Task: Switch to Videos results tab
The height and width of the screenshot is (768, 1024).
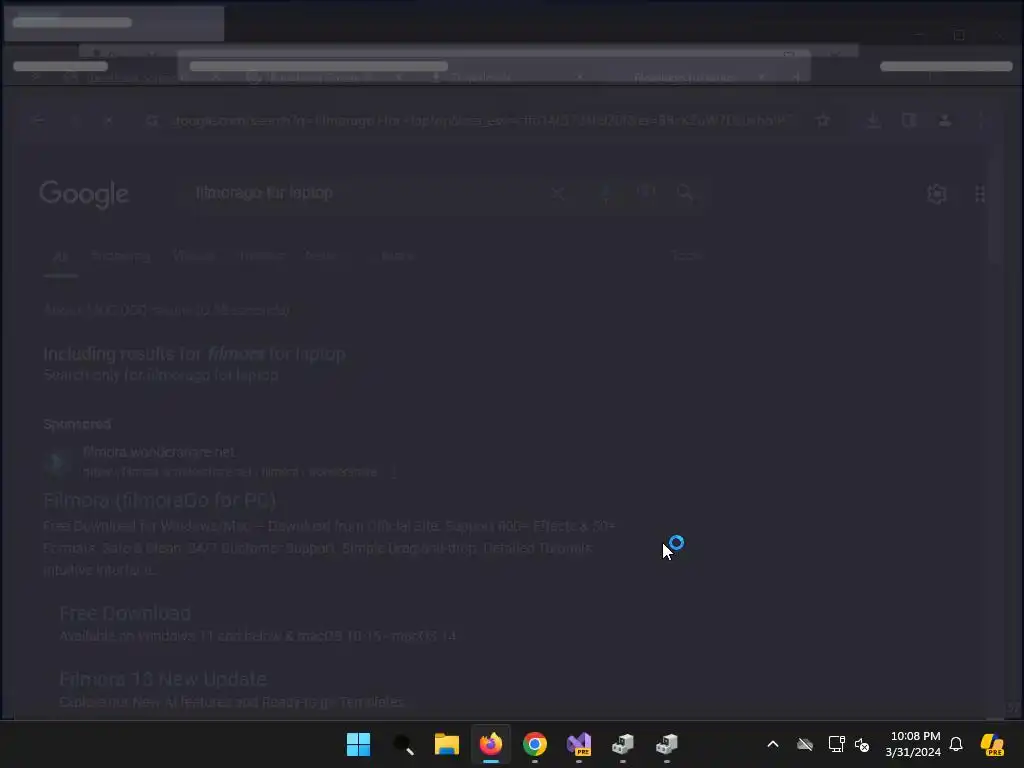Action: coord(194,255)
